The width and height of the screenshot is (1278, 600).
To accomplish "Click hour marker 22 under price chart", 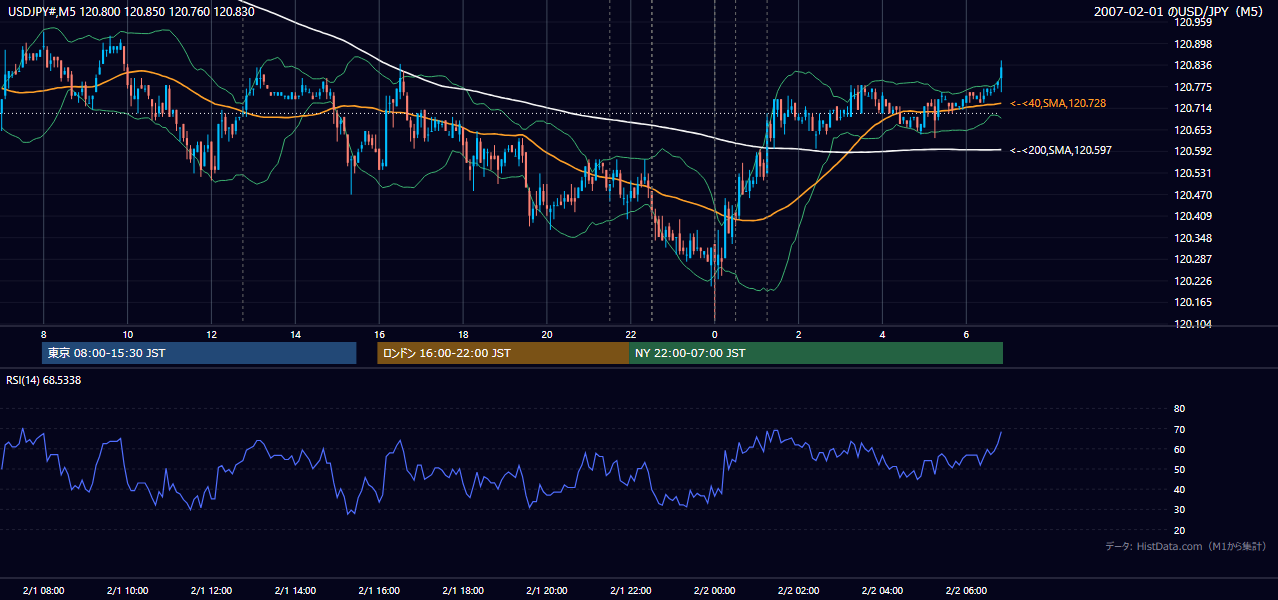I will coord(631,333).
